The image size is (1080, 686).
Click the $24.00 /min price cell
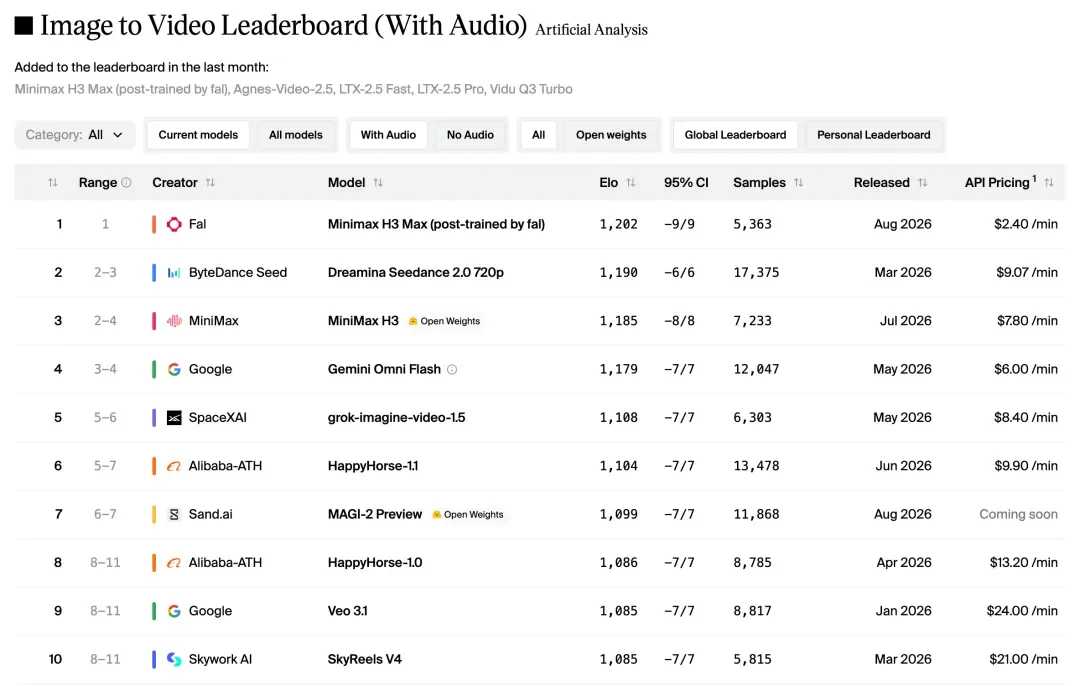tap(1021, 611)
